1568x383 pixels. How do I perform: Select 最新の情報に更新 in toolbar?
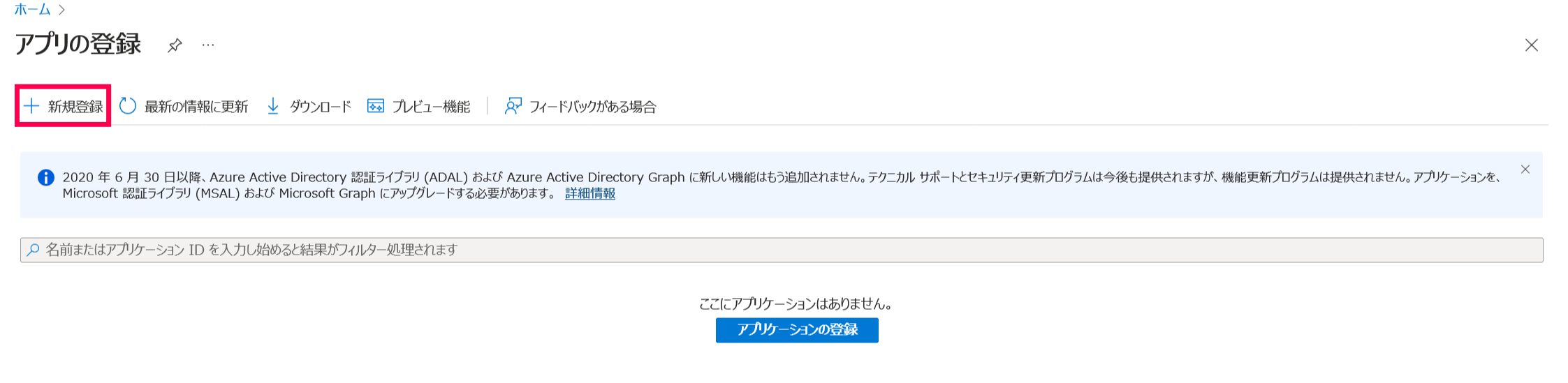(x=196, y=107)
